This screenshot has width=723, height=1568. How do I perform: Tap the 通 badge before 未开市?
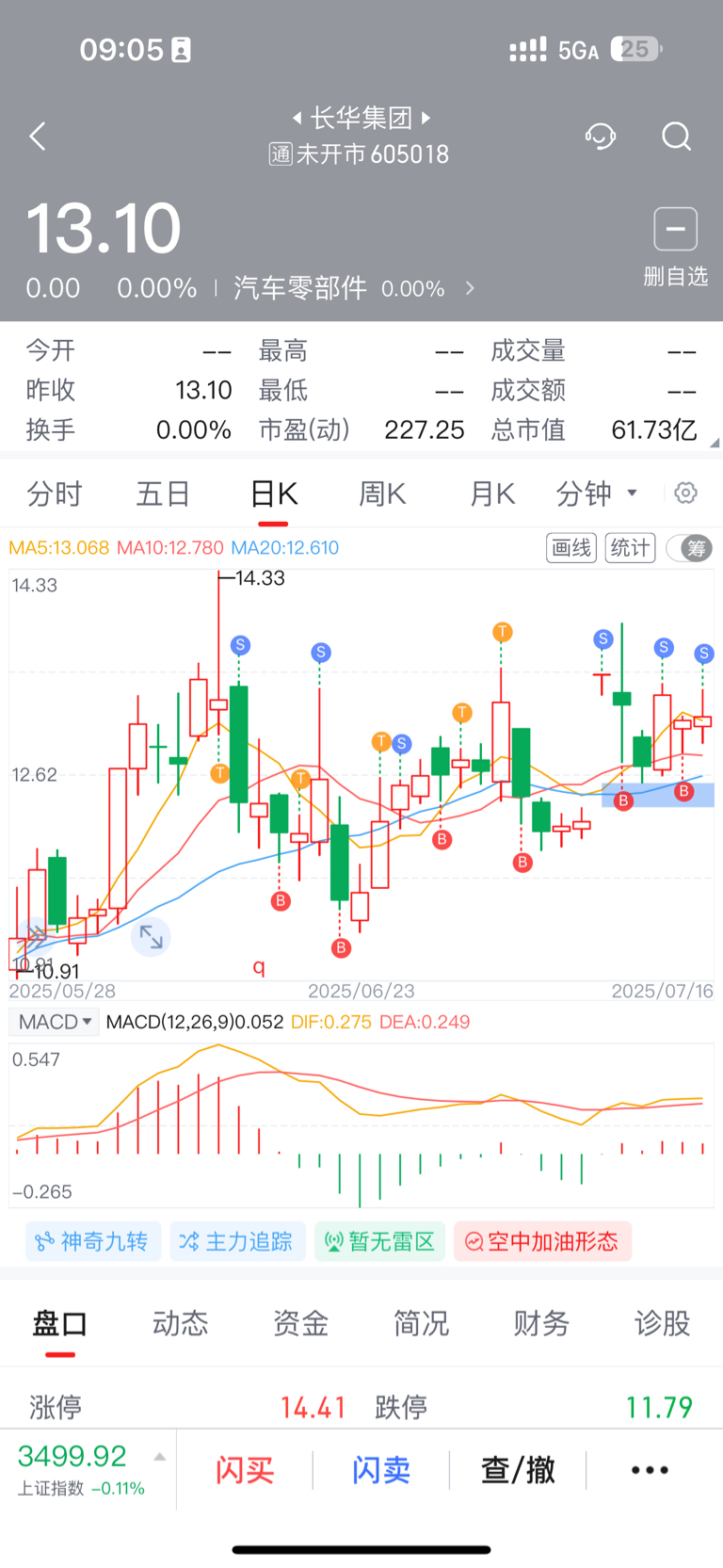point(281,154)
